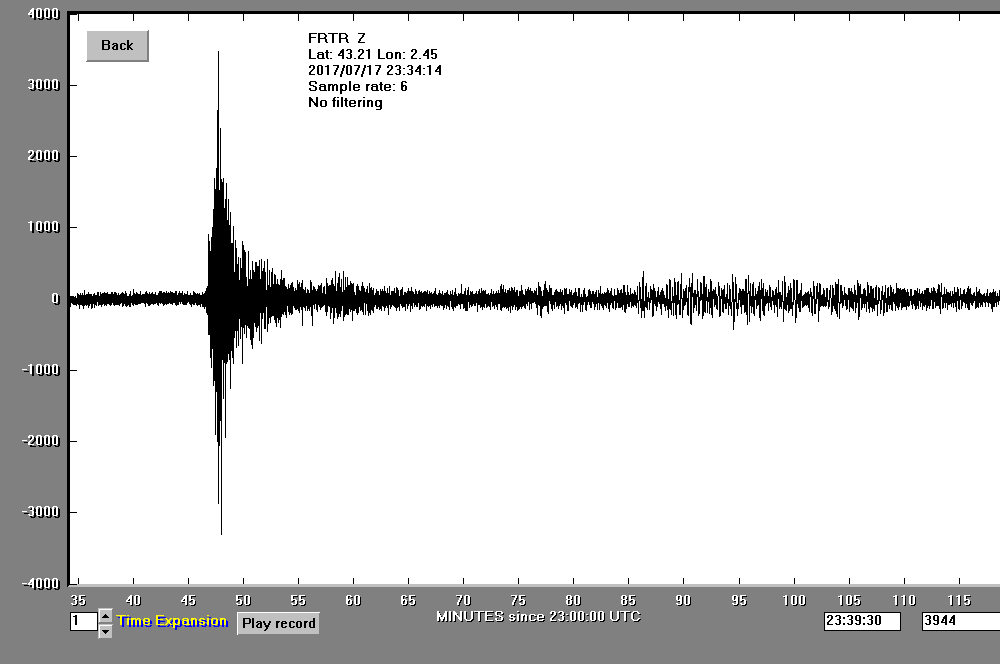Image resolution: width=1000 pixels, height=664 pixels.
Task: Click the 60 minute tick on time axis
Action: click(353, 600)
